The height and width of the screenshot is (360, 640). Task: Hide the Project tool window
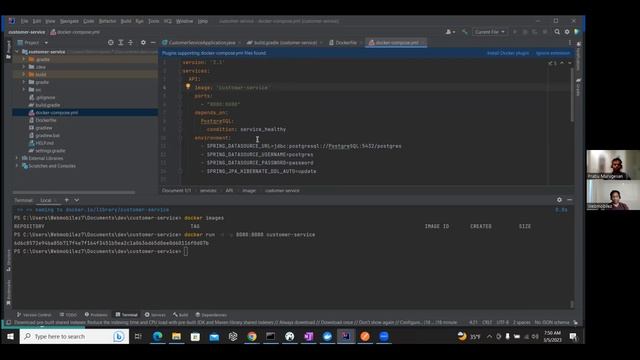coord(153,42)
